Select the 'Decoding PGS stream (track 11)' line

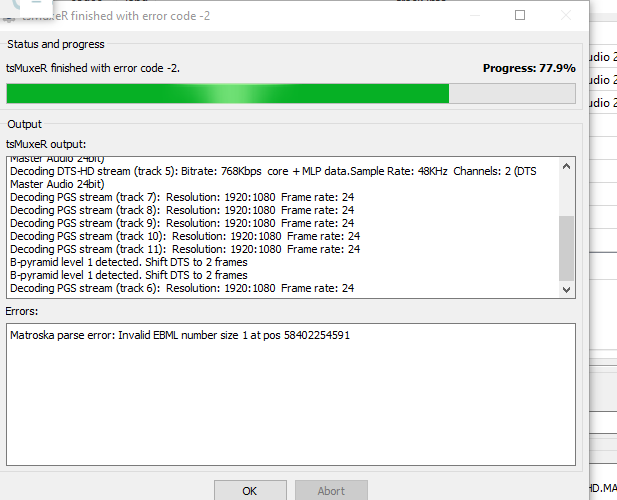click(x=185, y=249)
